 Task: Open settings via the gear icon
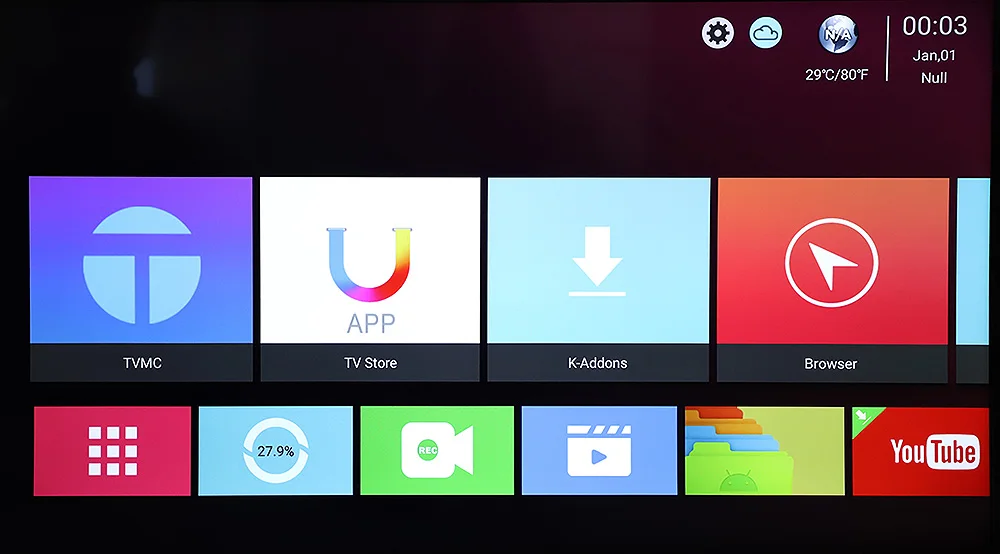pos(717,33)
